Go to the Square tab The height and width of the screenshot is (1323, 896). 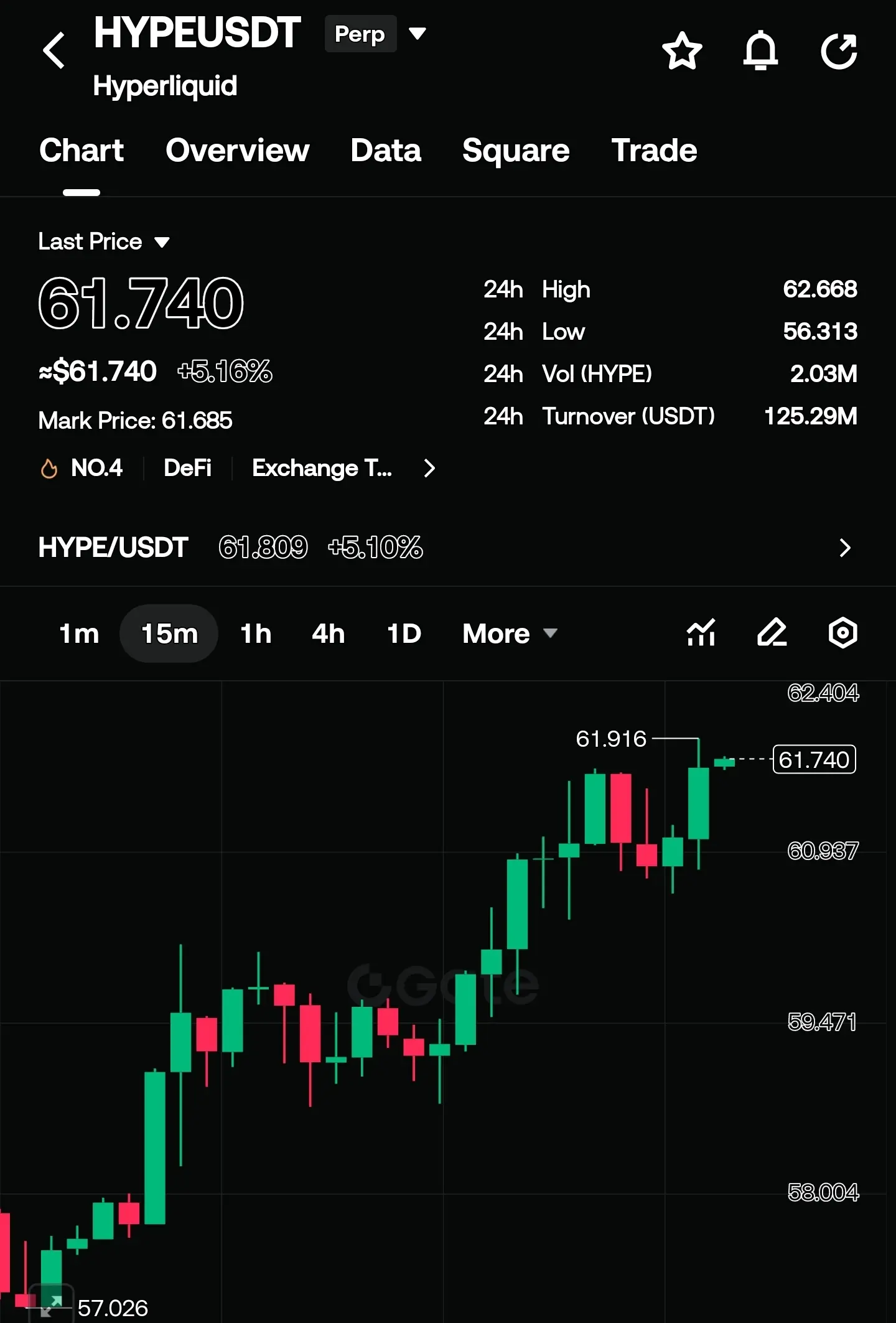pos(516,151)
